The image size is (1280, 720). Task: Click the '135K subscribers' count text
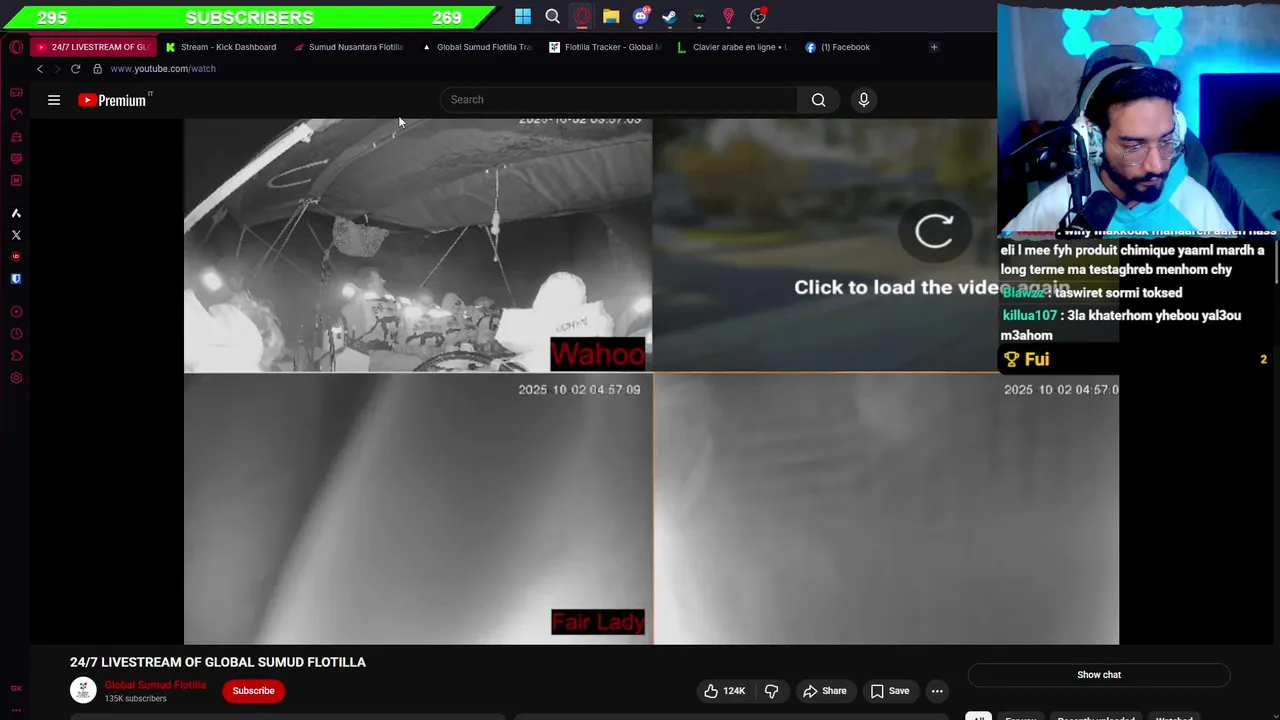135,698
